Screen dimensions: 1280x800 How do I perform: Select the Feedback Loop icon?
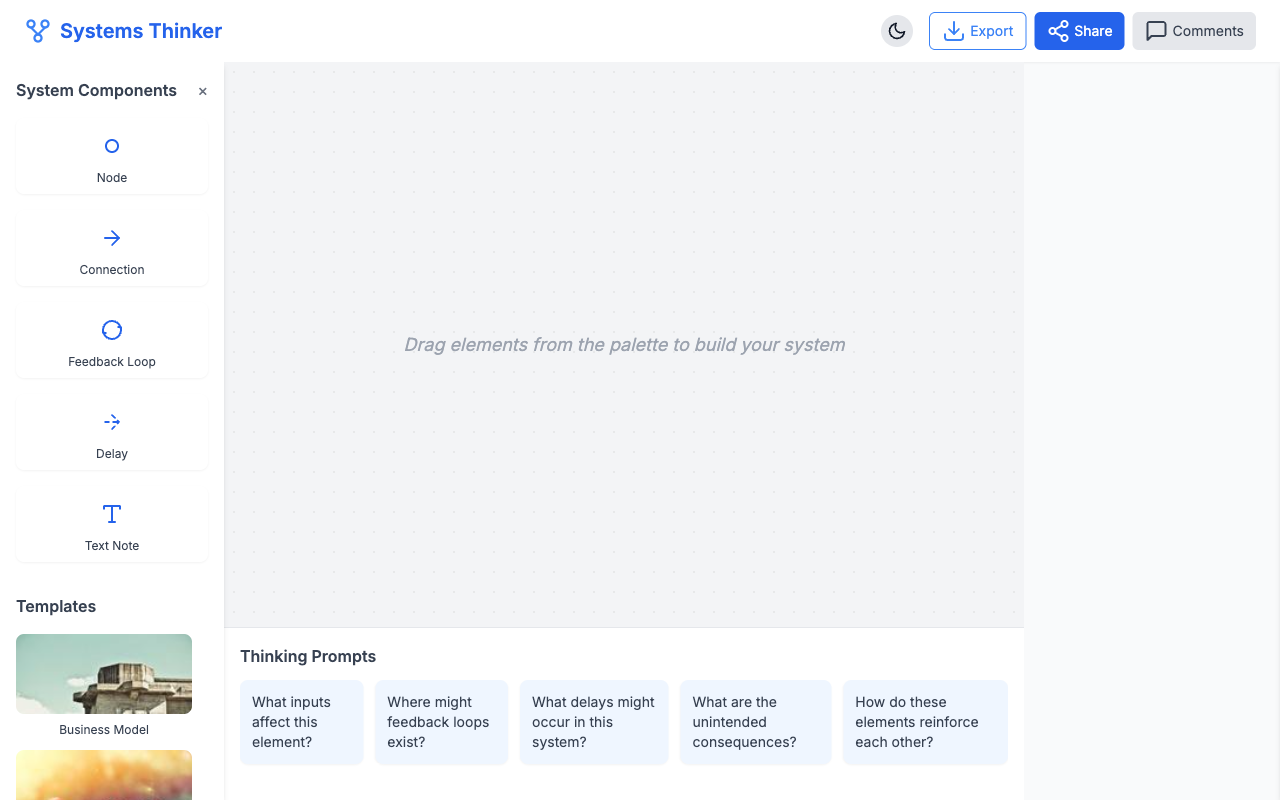tap(111, 330)
